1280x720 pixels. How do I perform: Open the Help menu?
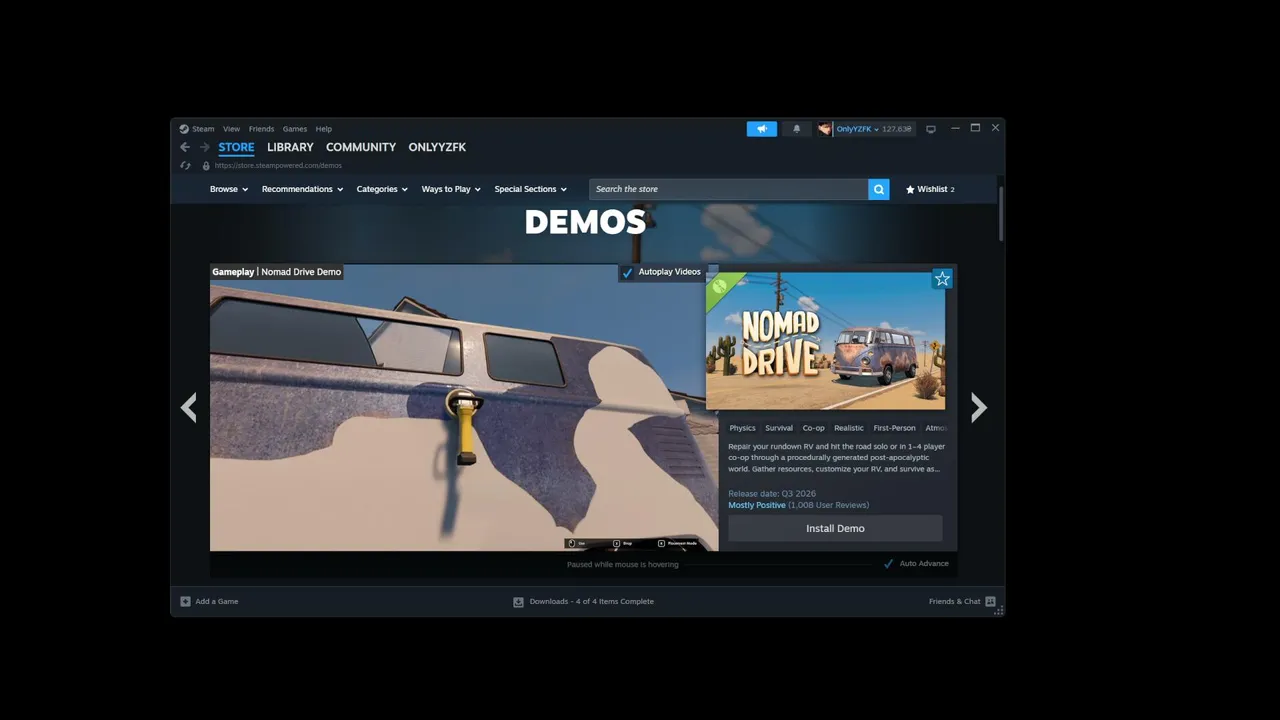pyautogui.click(x=324, y=129)
